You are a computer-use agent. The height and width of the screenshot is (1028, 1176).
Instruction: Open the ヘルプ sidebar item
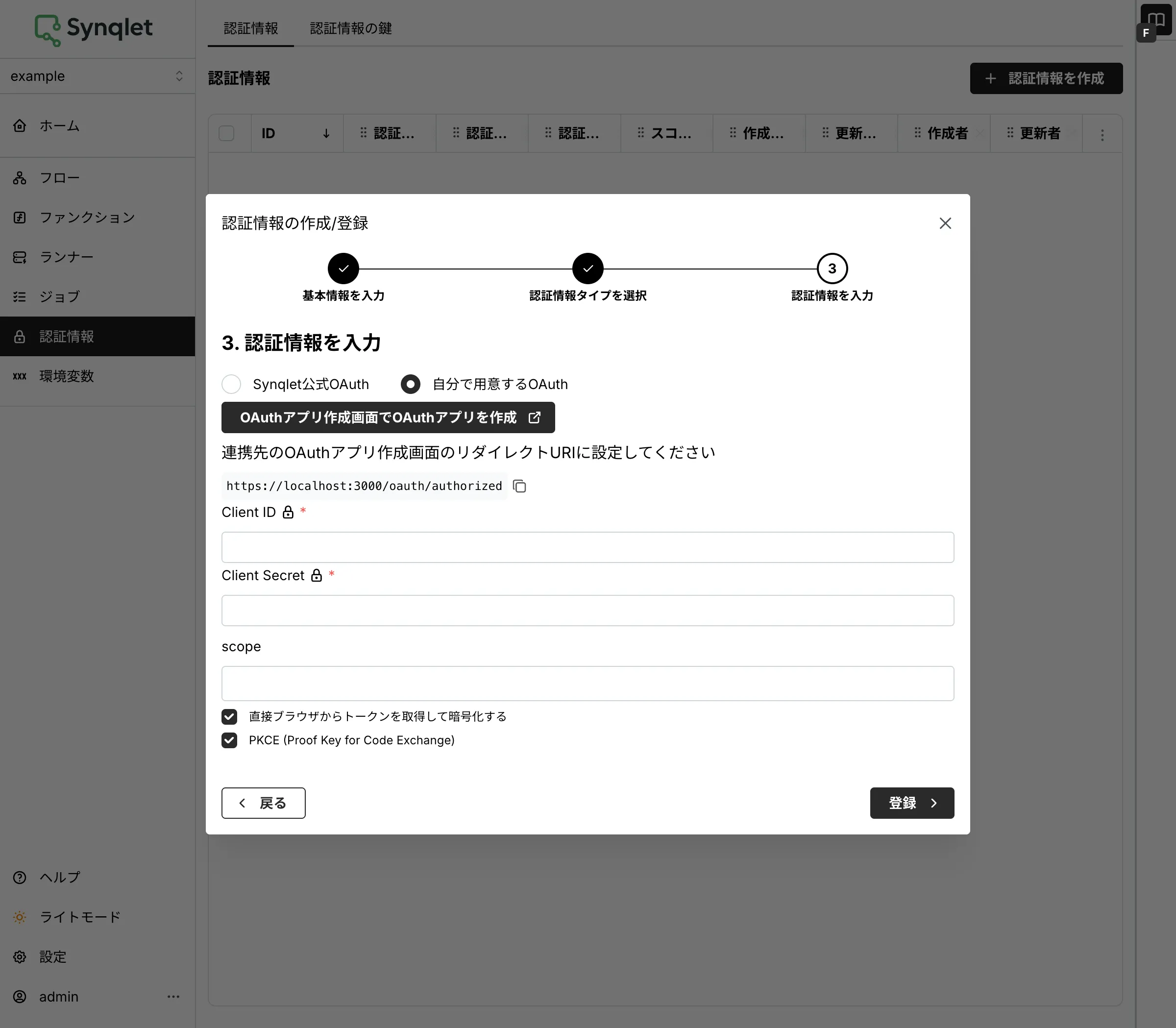pos(98,877)
